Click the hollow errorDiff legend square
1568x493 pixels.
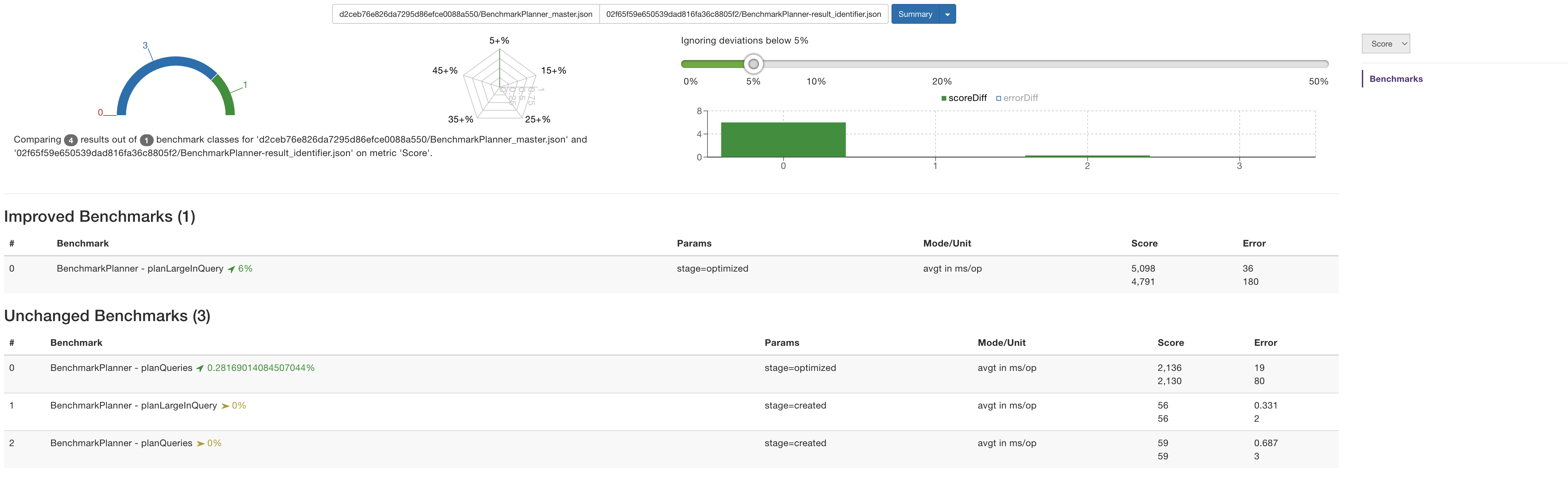pos(998,98)
